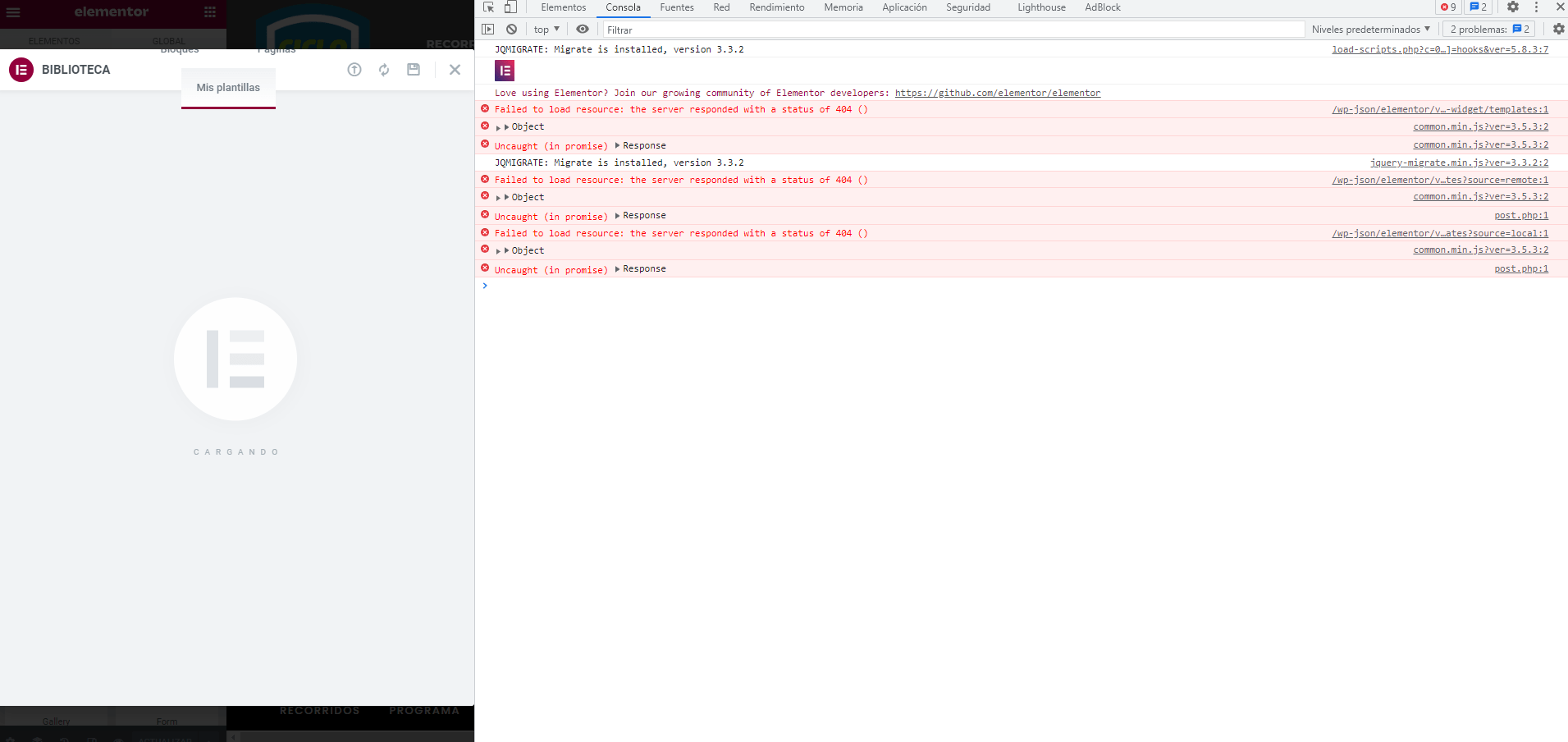
Task: Open the wp-json source=remote:1 link
Action: coord(1440,181)
